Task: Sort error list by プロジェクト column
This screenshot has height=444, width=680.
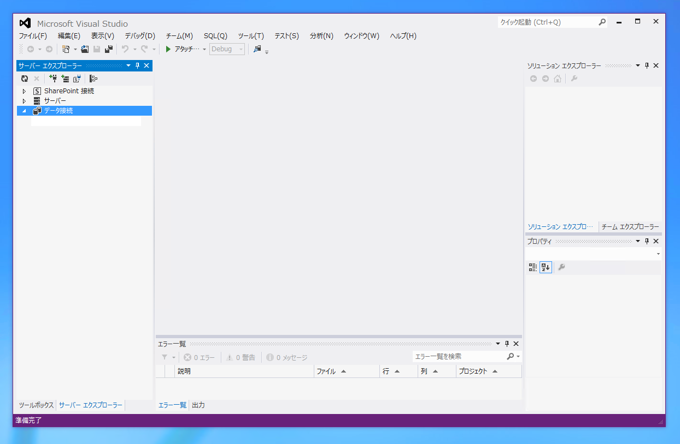Action: coord(489,371)
